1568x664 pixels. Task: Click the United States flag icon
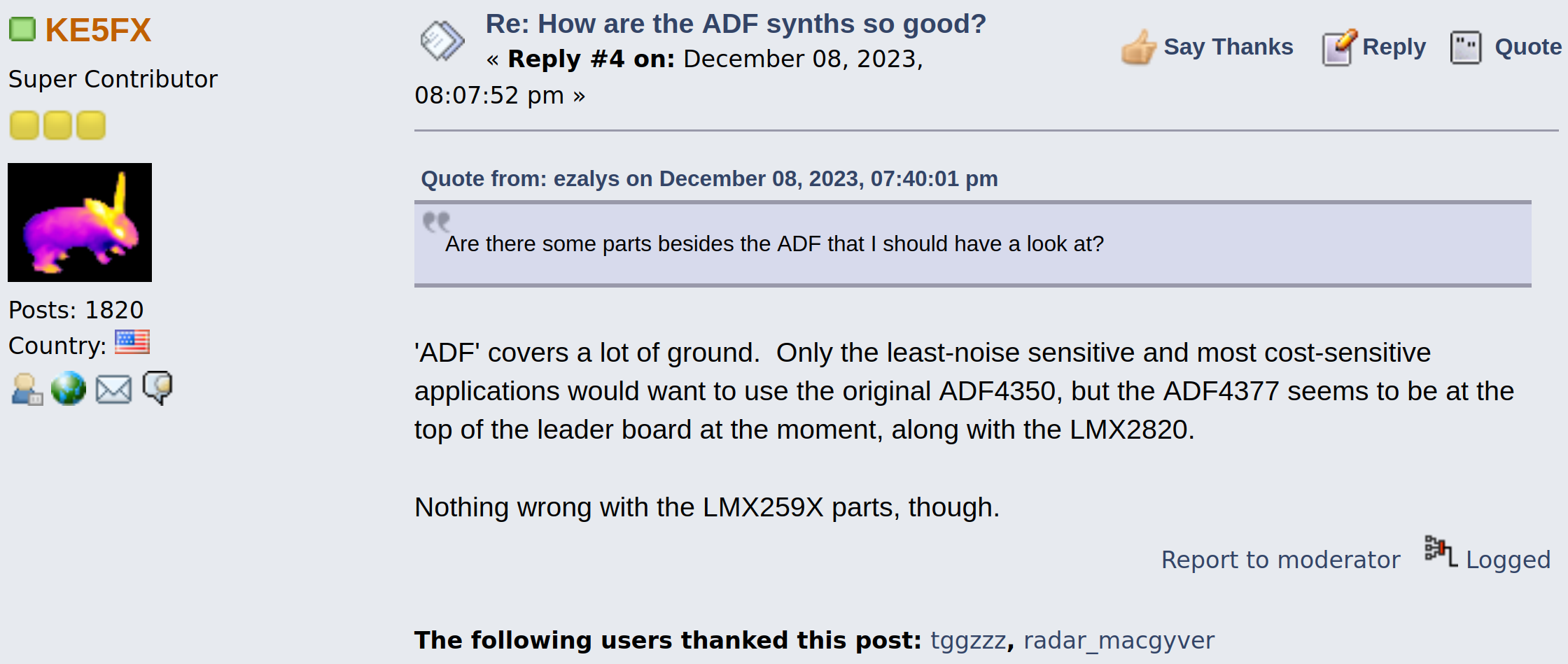click(x=132, y=342)
